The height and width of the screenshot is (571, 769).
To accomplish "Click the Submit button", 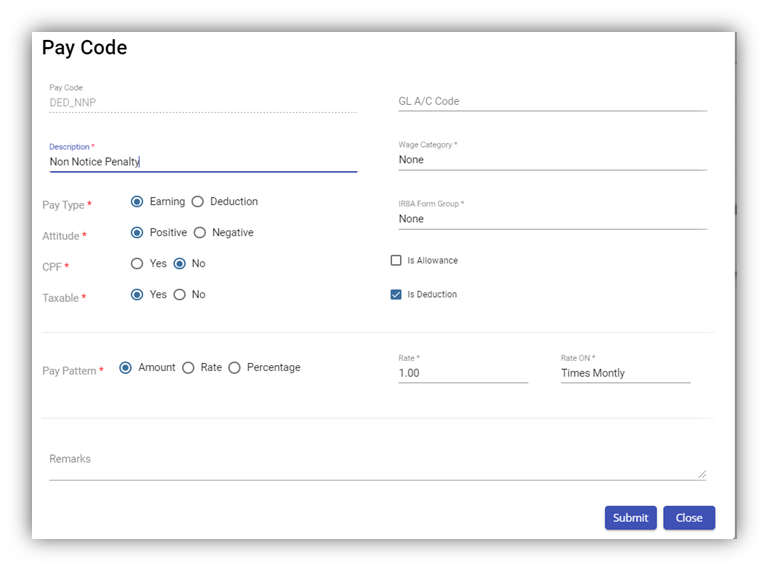I will point(630,518).
